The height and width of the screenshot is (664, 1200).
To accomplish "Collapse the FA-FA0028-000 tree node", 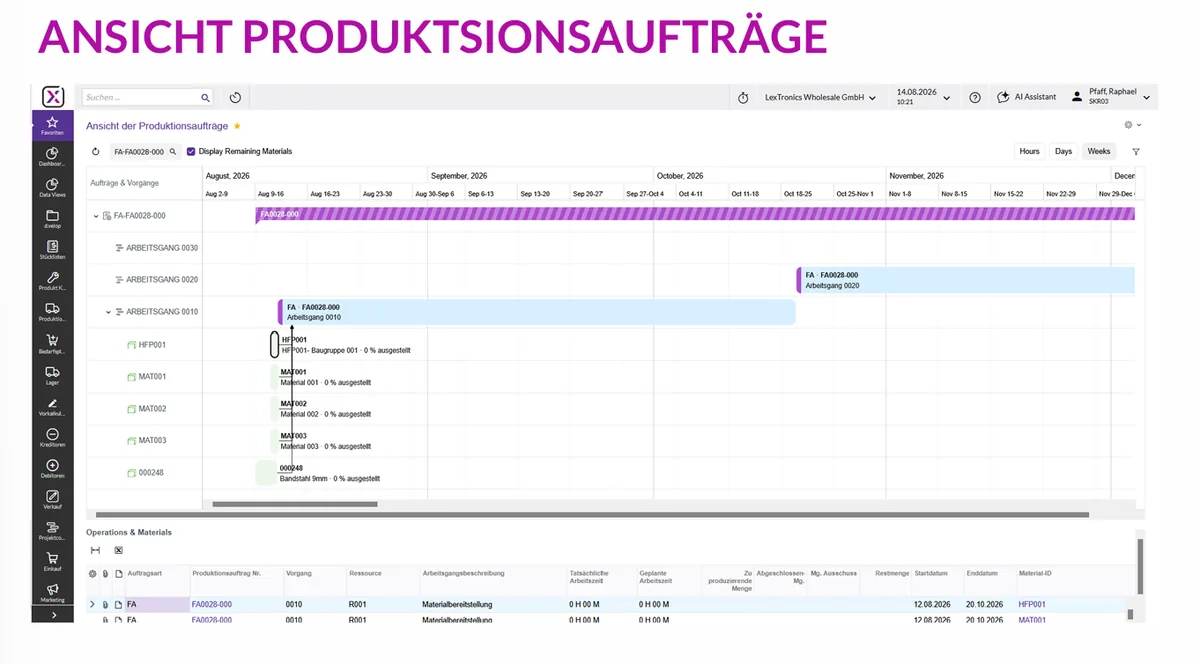I will [96, 216].
